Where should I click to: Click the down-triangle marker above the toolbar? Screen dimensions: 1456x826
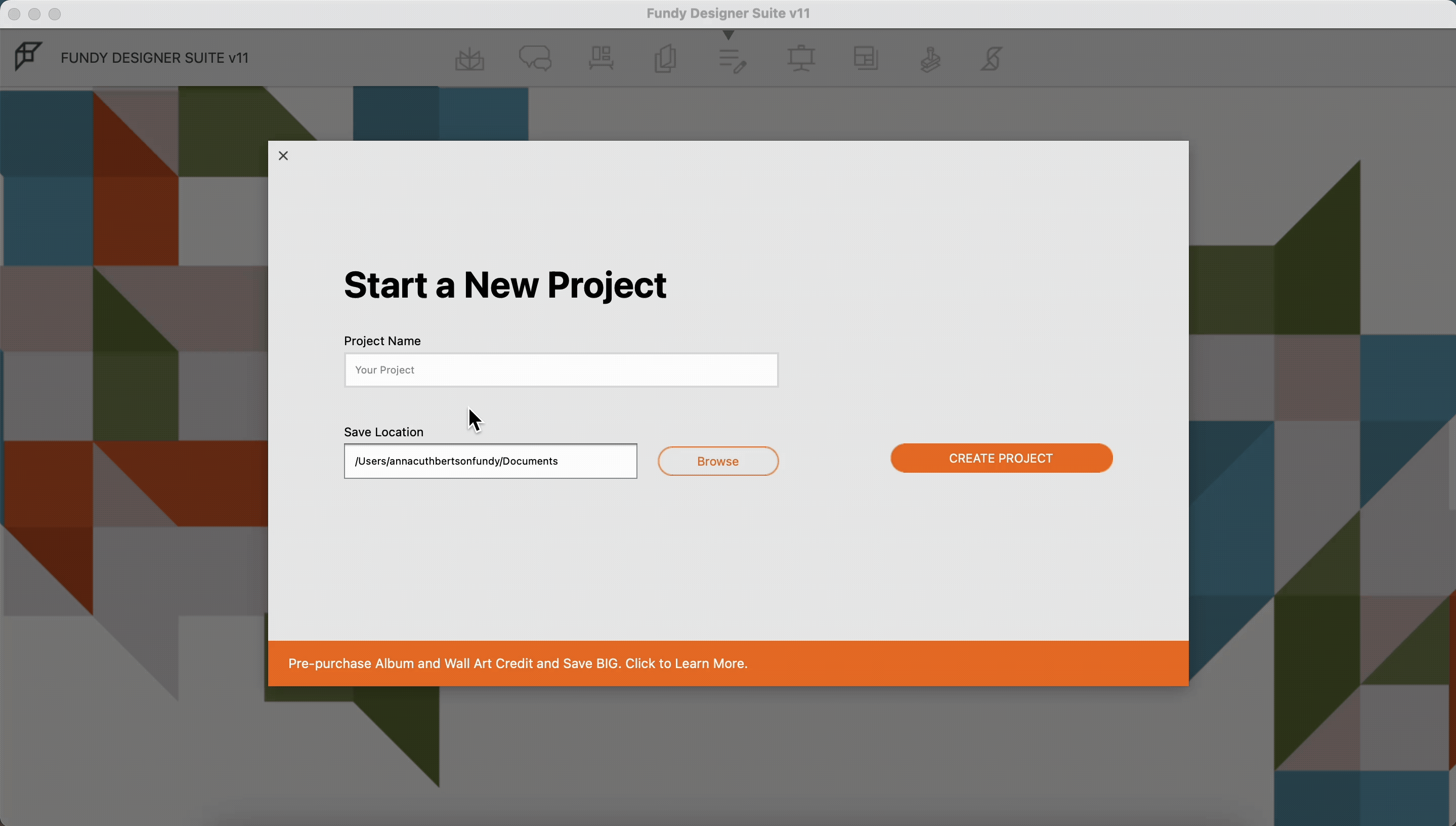pos(729,35)
